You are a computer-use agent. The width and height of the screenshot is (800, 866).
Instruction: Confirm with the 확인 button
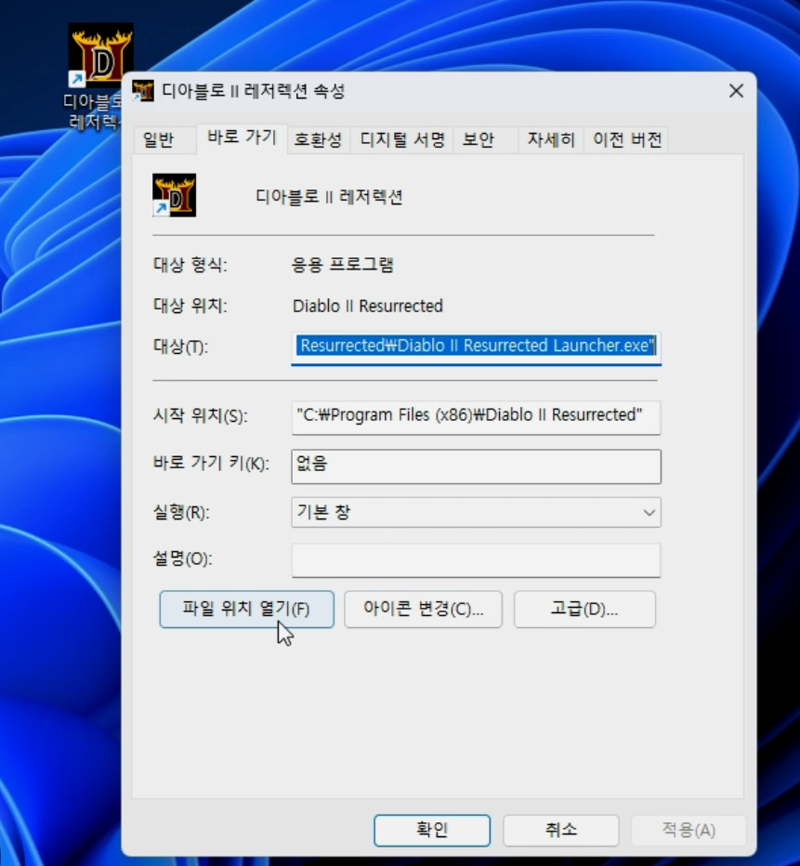tap(432, 830)
